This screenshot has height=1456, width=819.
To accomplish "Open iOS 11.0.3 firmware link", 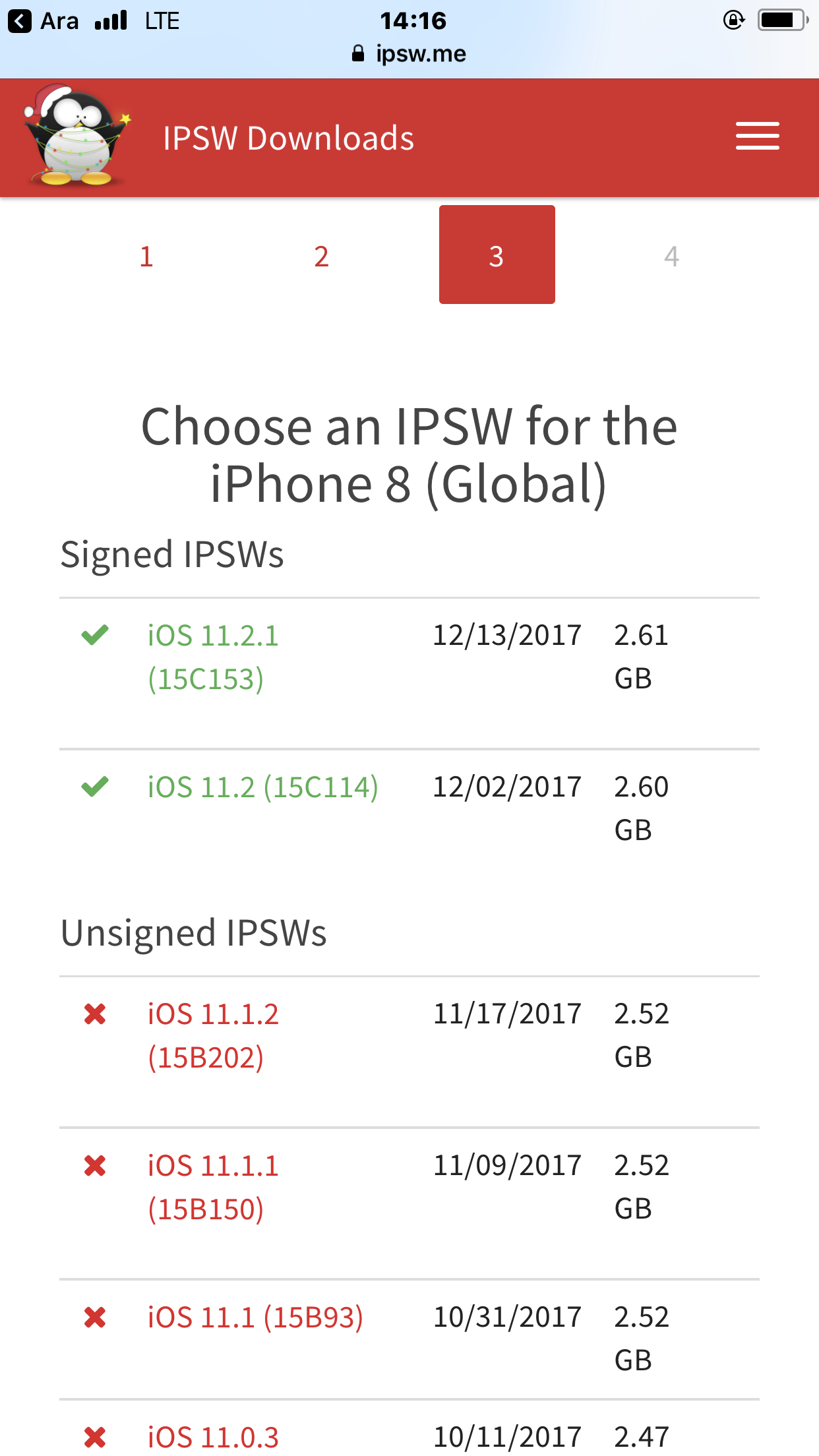I will pyautogui.click(x=213, y=1438).
